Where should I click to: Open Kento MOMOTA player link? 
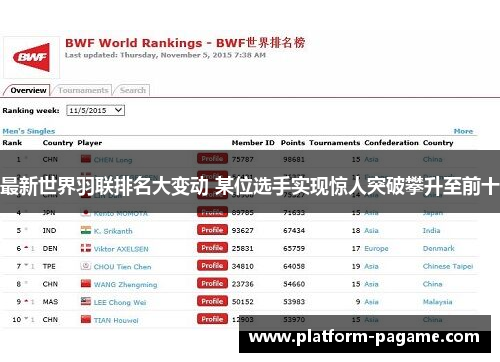tap(121, 213)
